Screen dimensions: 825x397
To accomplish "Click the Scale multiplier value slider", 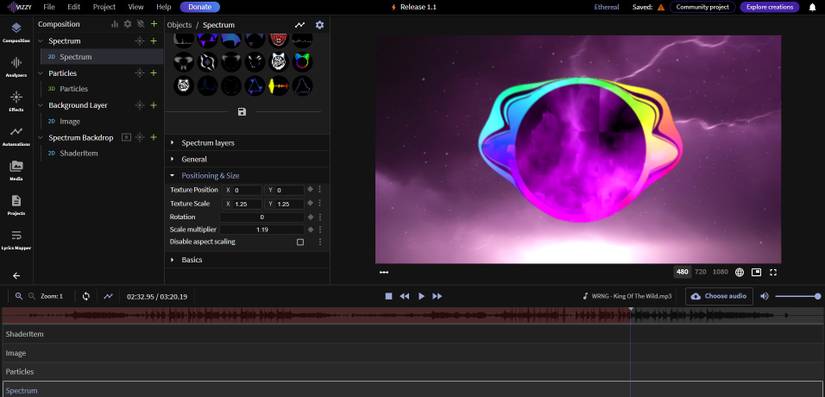I will 262,229.
